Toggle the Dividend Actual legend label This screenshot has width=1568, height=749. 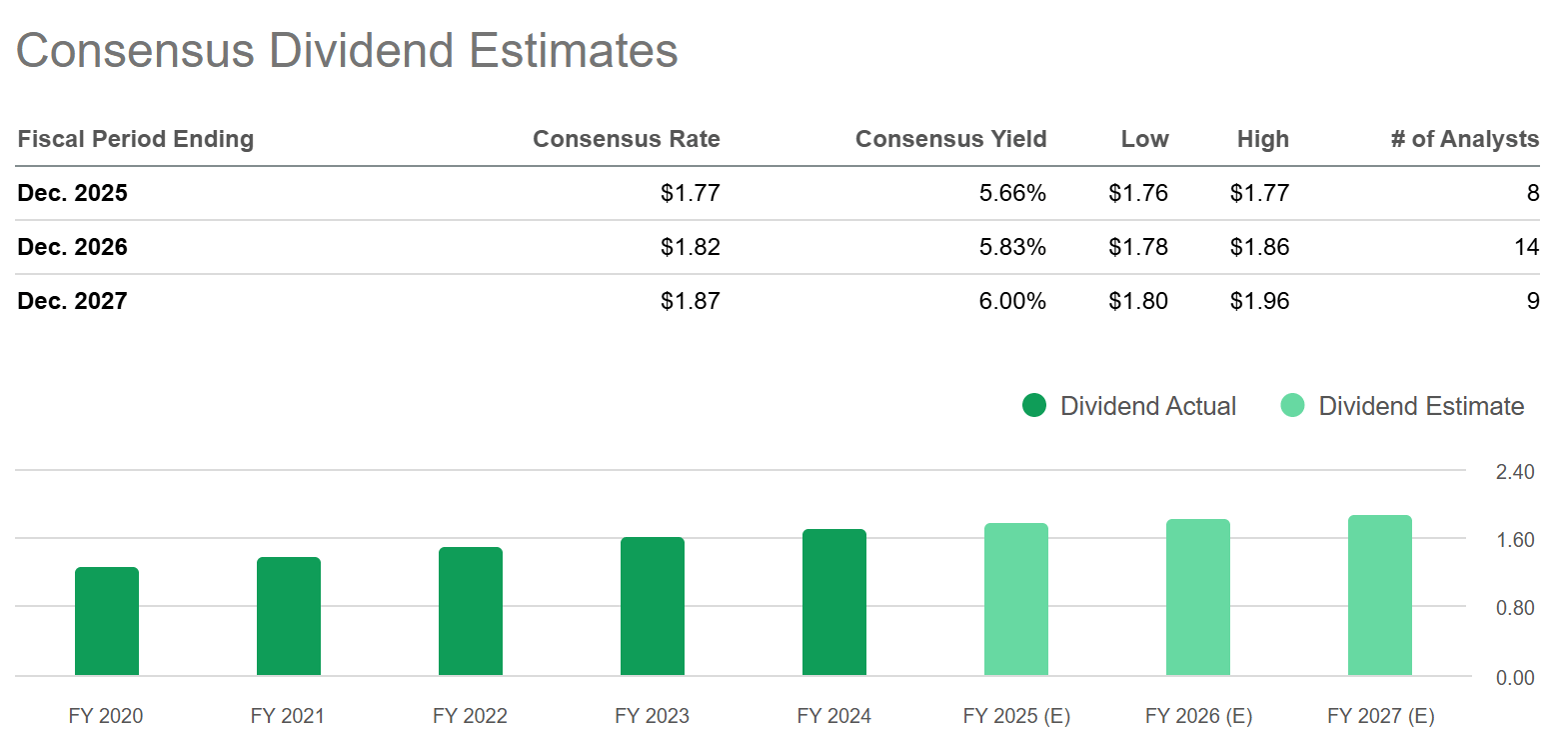point(1147,406)
